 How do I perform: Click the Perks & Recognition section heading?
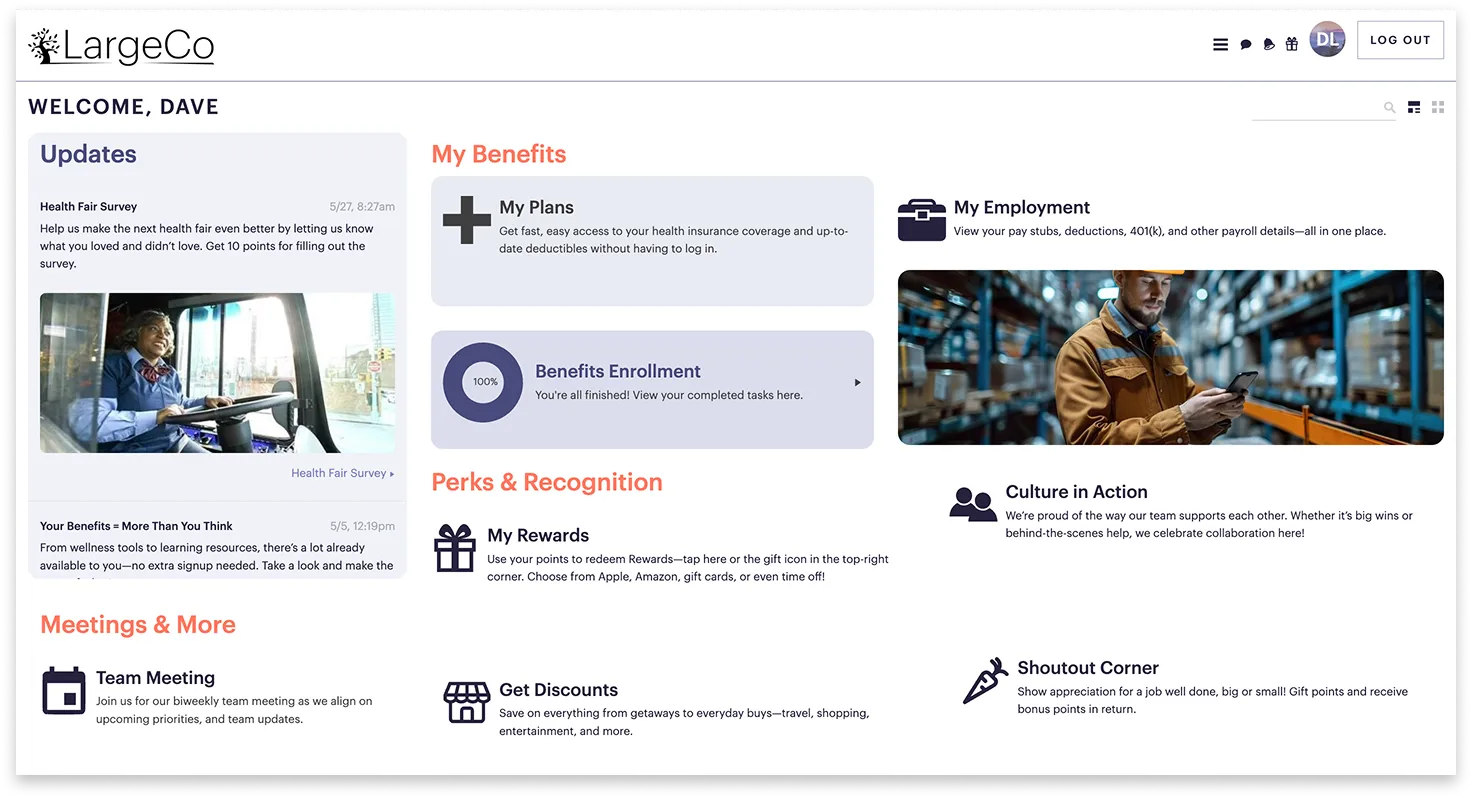coord(547,482)
